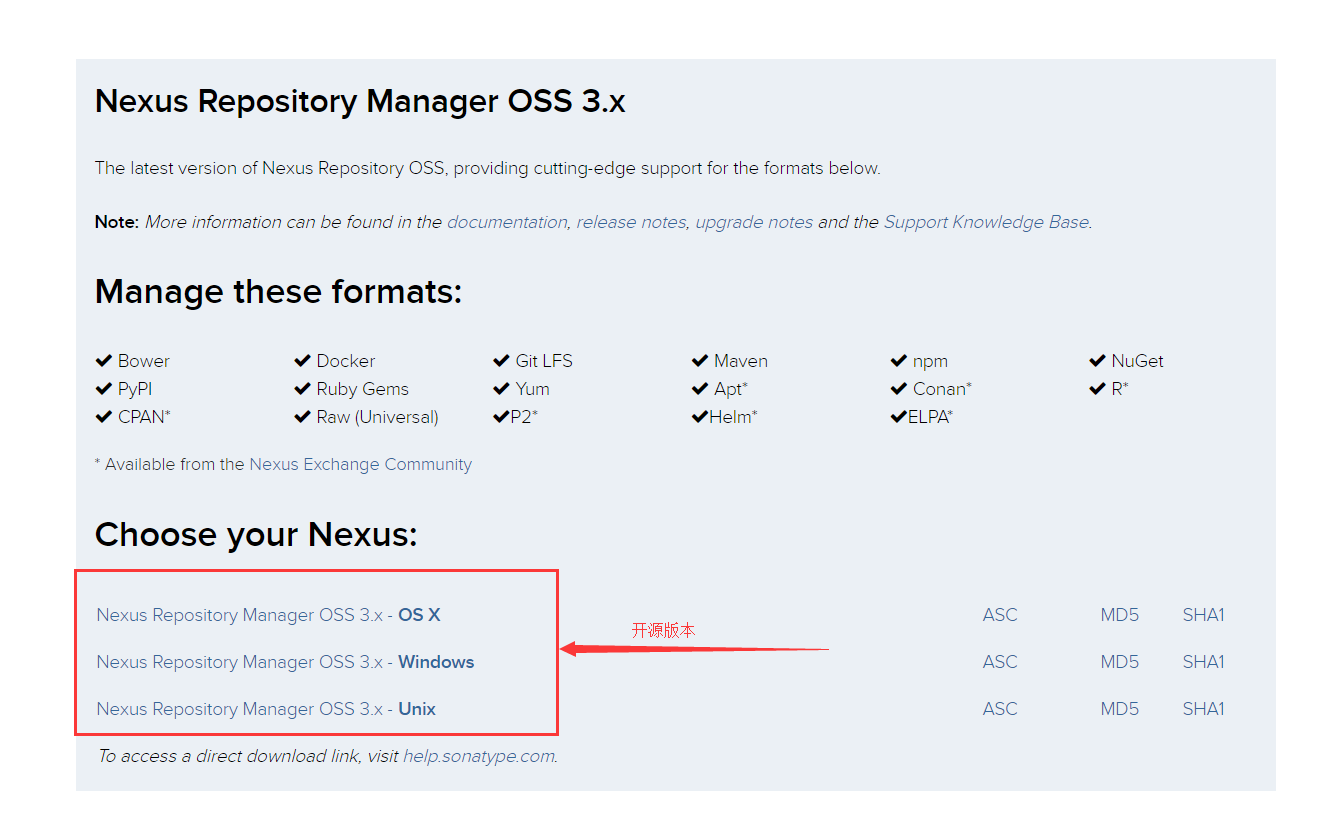Click the 'Choose your Nexus:' heading
The width and height of the screenshot is (1335, 829).
[256, 535]
